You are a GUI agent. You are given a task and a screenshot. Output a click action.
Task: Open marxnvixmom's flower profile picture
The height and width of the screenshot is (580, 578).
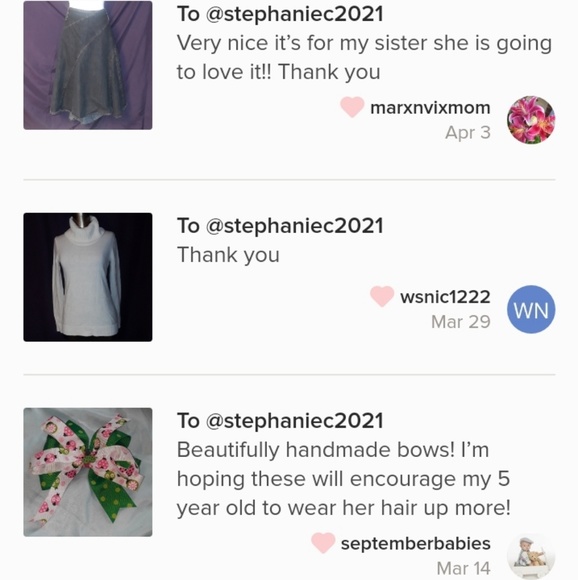(531, 120)
